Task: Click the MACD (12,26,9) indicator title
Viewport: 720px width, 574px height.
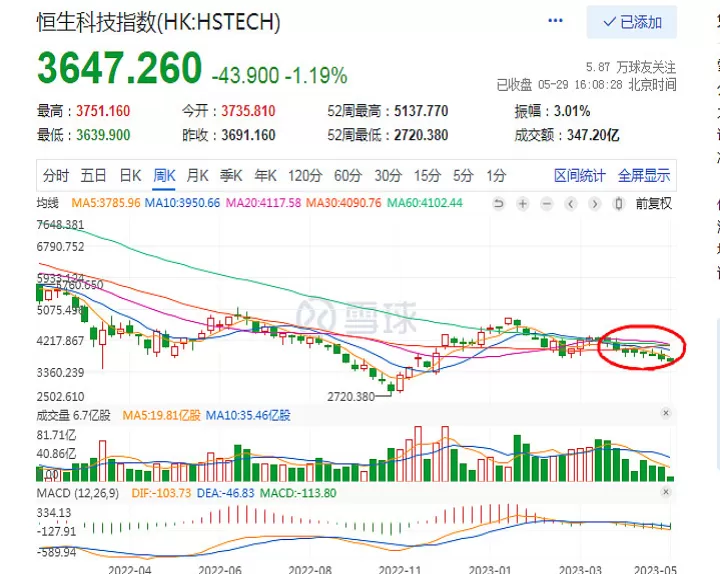Action: (x=78, y=493)
